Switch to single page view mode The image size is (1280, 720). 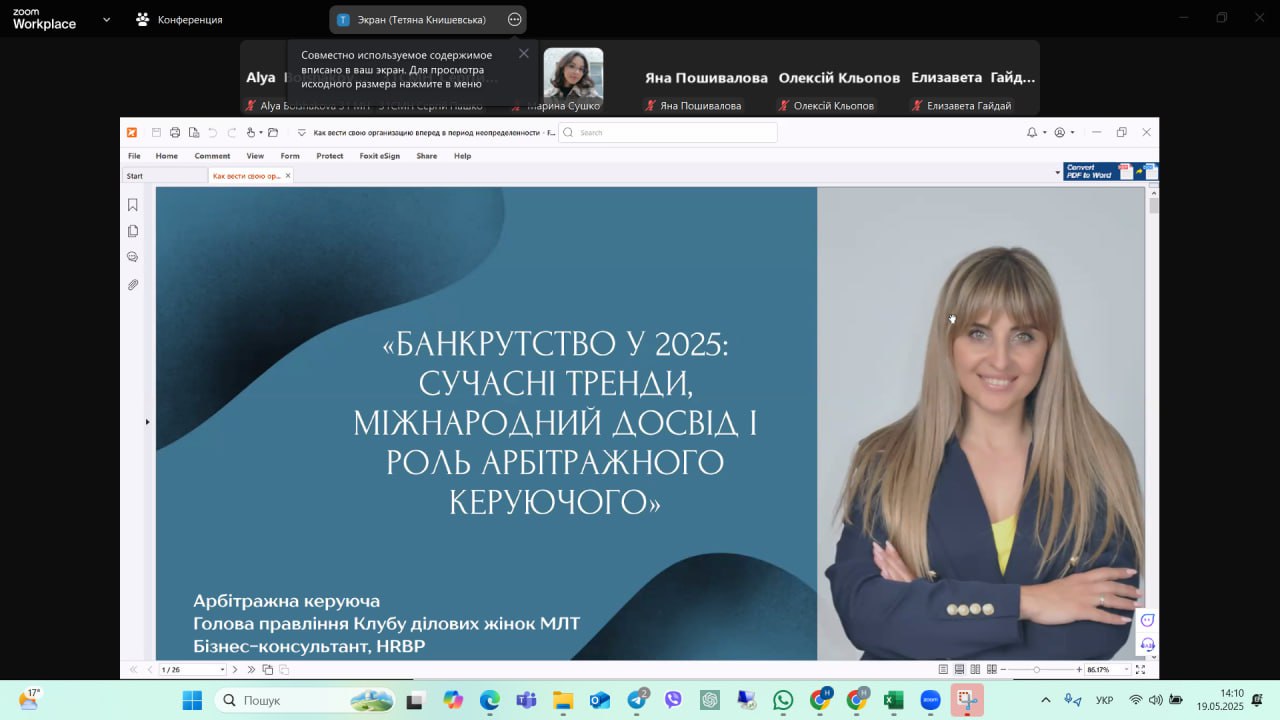(943, 669)
